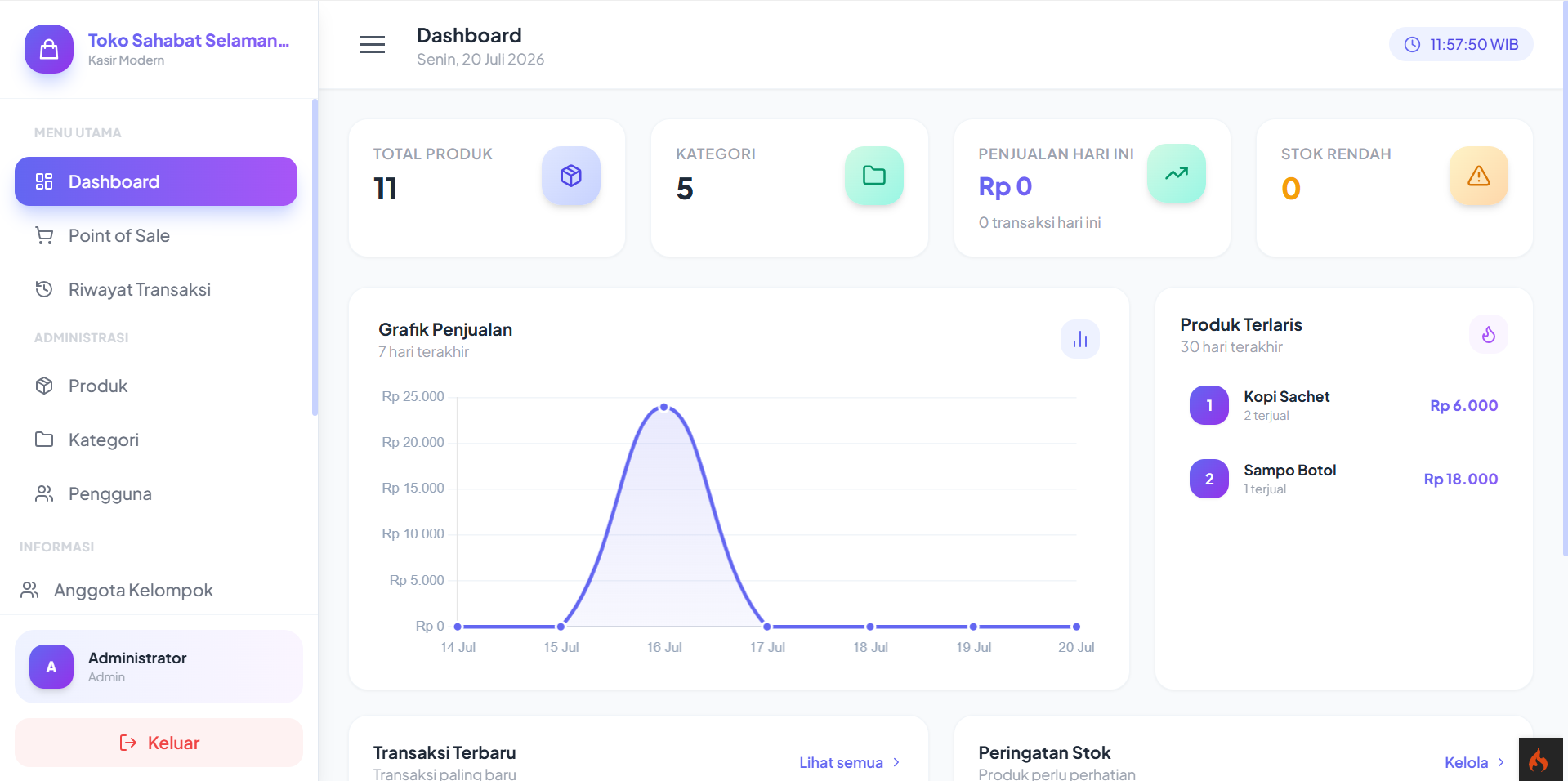The width and height of the screenshot is (1568, 781).
Task: Click the 11:57:50 WIB time badge
Action: coord(1461,45)
